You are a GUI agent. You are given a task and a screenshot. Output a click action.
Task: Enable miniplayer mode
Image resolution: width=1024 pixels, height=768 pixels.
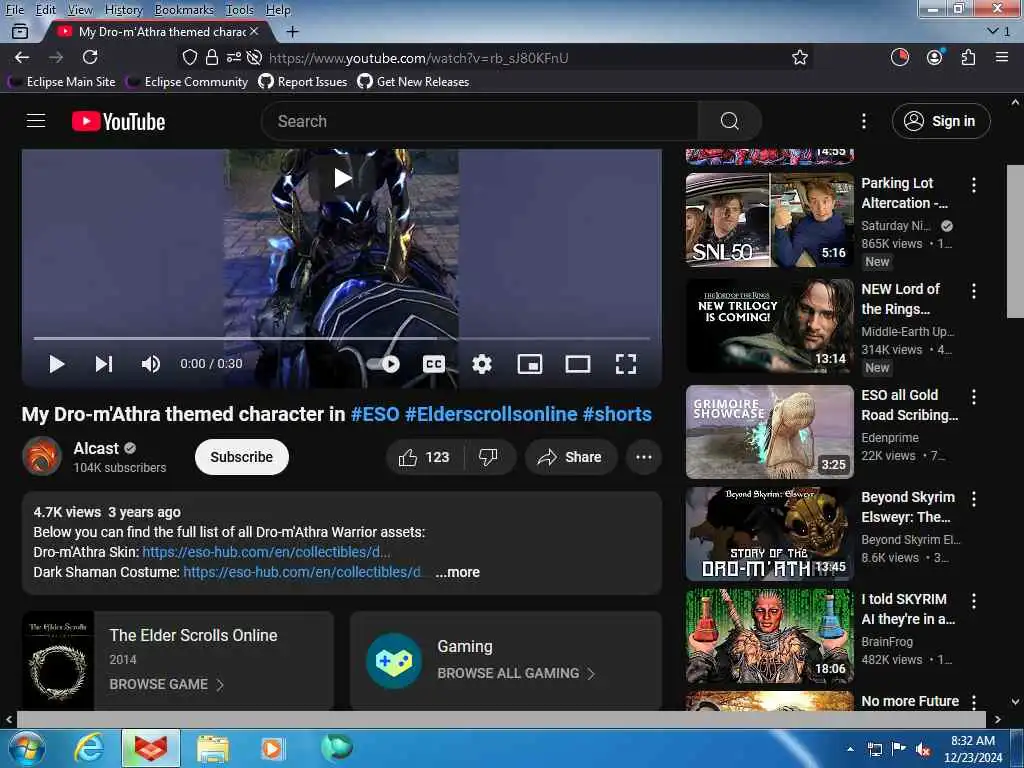pos(530,364)
